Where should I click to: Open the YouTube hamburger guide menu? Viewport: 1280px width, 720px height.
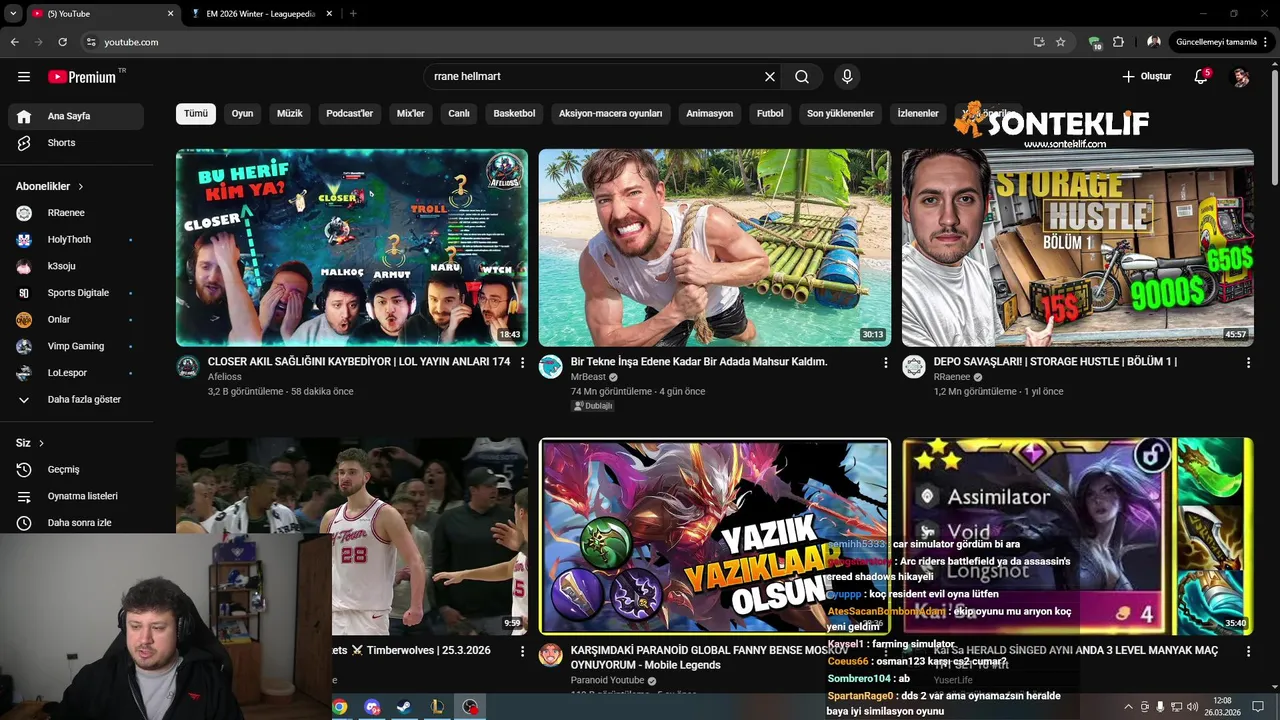click(24, 77)
